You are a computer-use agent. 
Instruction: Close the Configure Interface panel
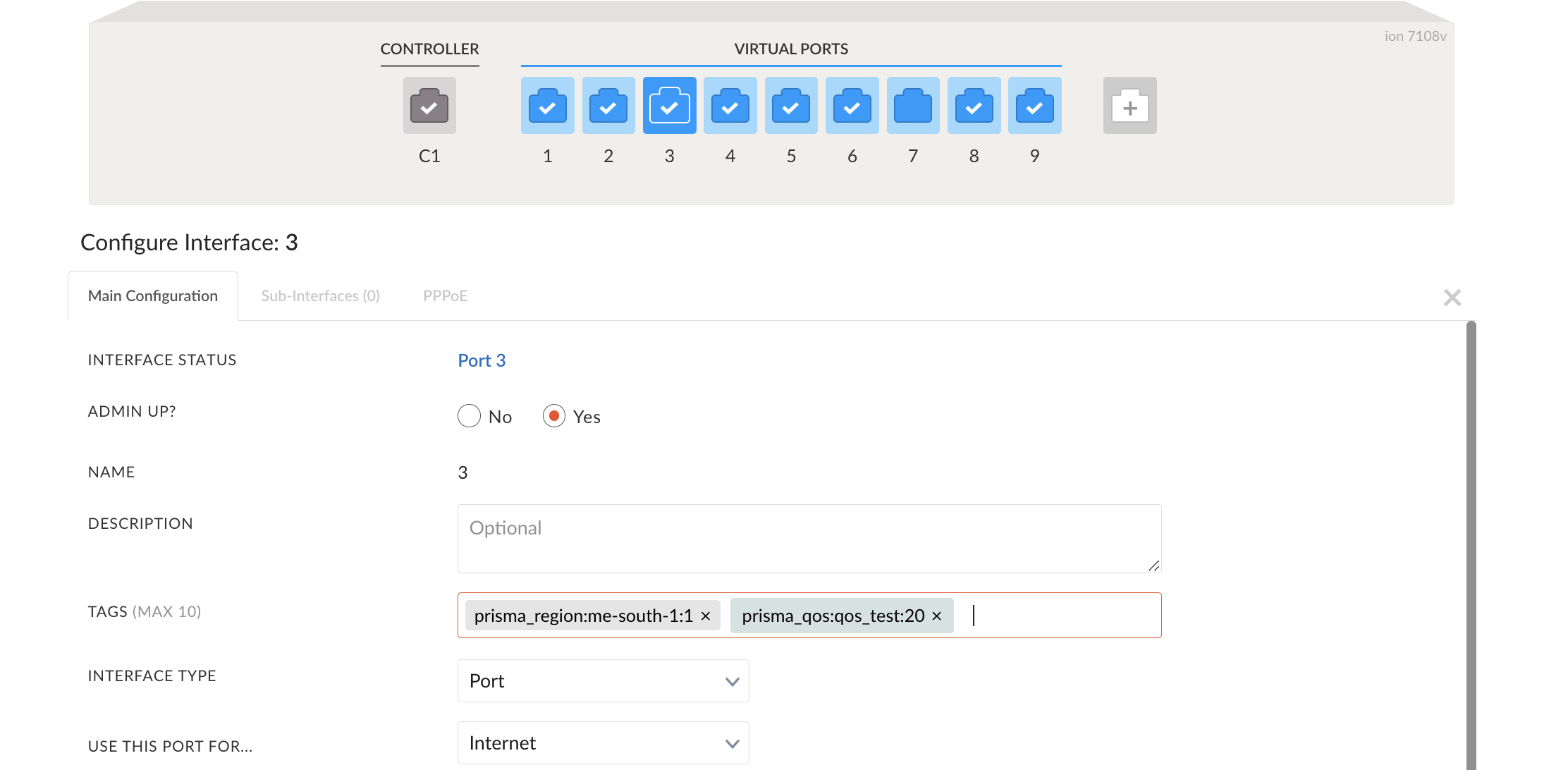1452,298
